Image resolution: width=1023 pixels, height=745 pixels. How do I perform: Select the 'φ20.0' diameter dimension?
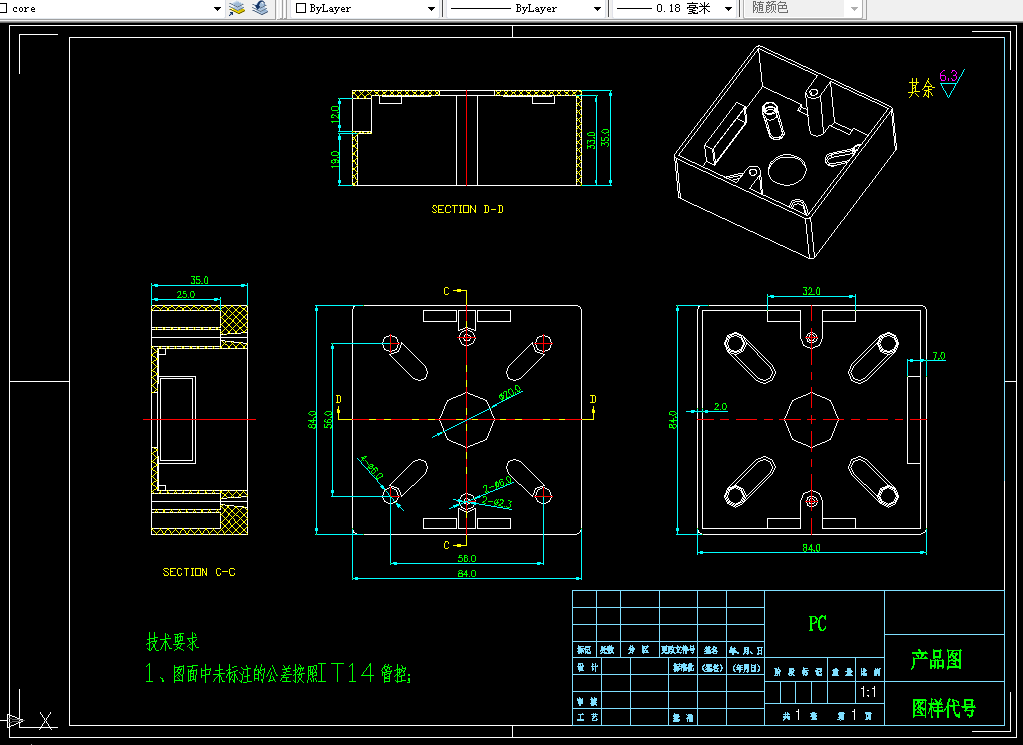(510, 393)
